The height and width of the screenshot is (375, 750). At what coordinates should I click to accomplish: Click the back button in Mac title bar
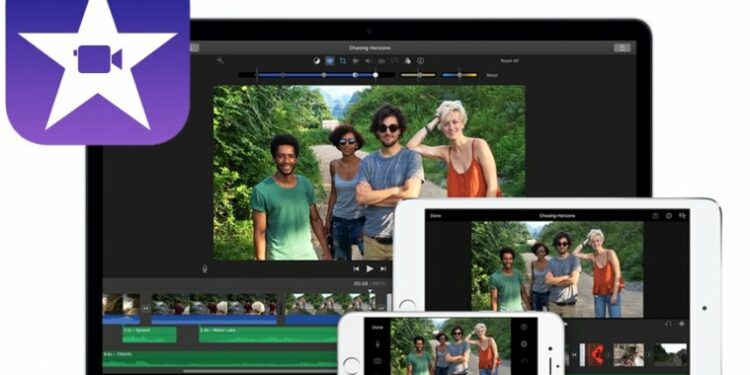coord(193,48)
